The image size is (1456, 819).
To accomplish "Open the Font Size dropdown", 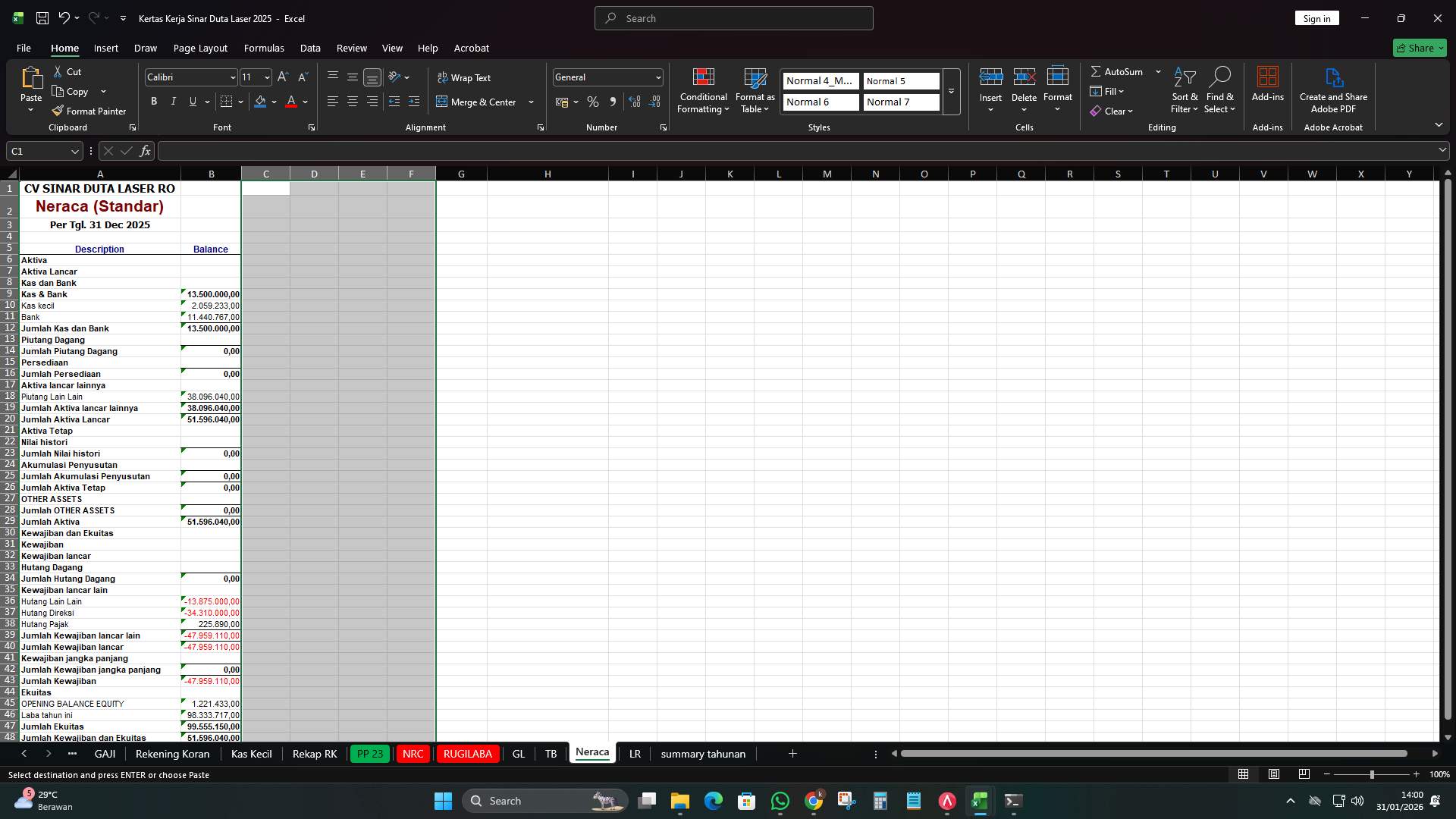I will tap(266, 77).
